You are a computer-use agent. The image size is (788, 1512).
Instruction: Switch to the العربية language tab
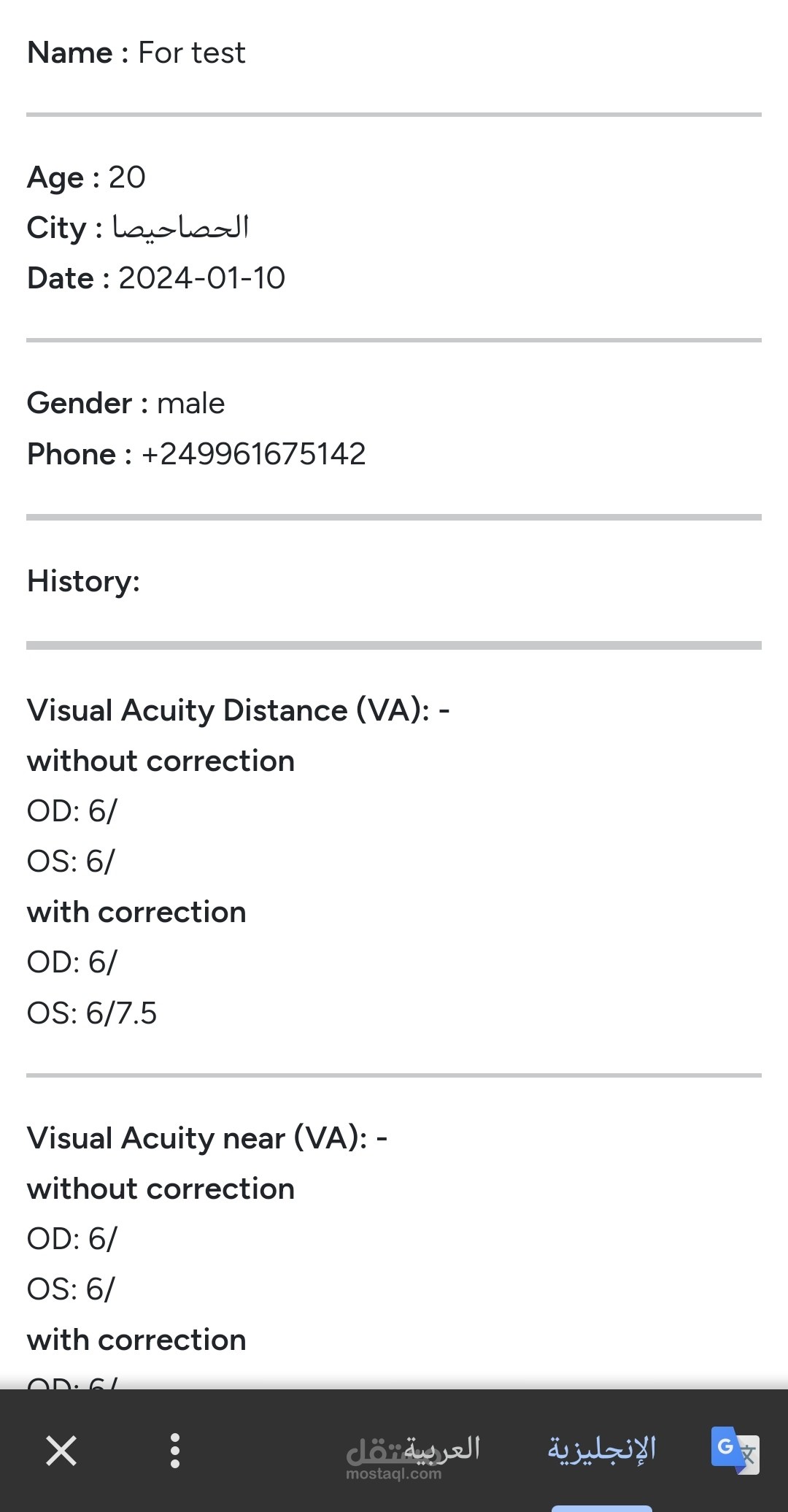click(x=442, y=1448)
